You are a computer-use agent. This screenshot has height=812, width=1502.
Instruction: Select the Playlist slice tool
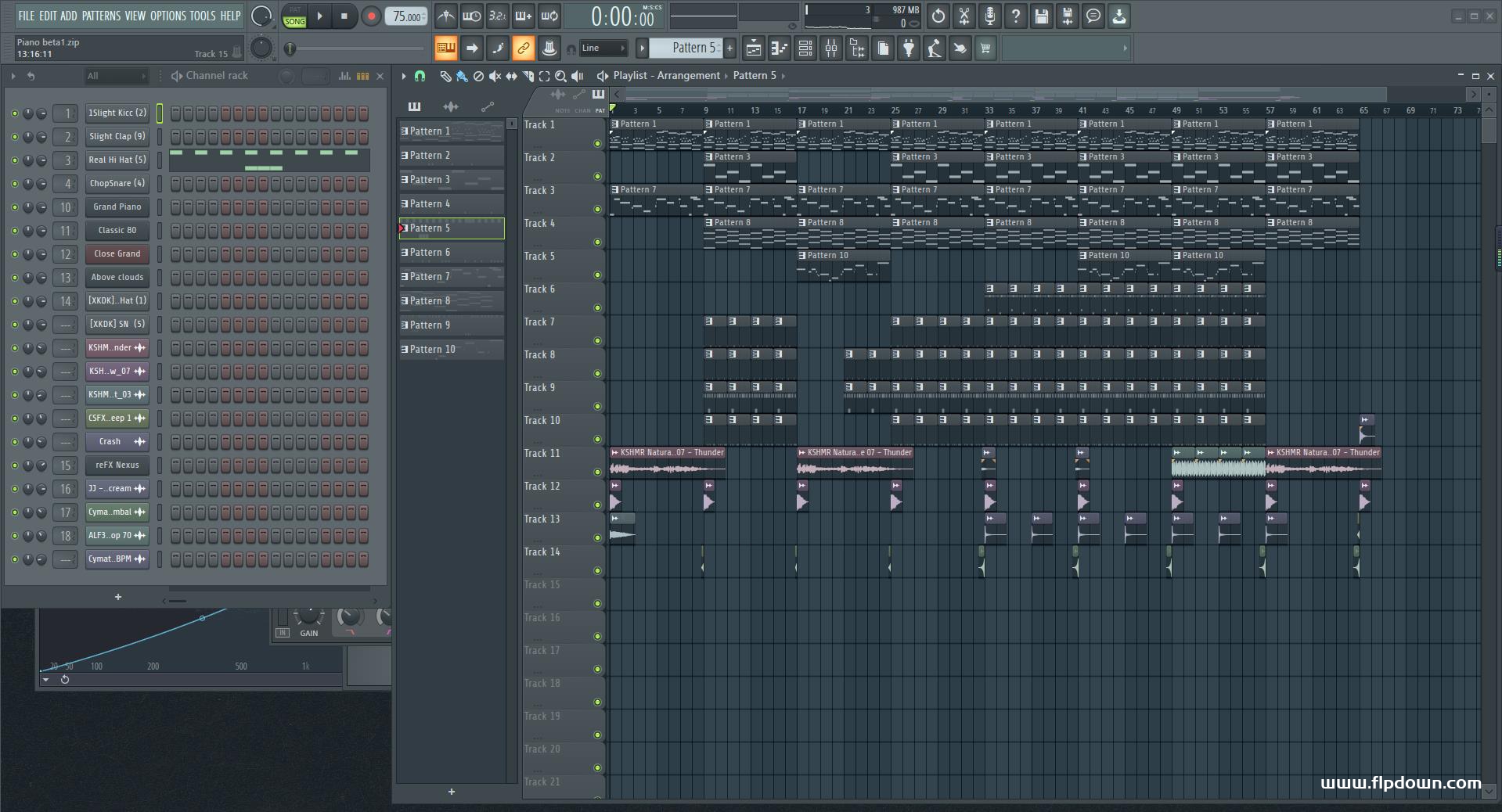pos(528,76)
